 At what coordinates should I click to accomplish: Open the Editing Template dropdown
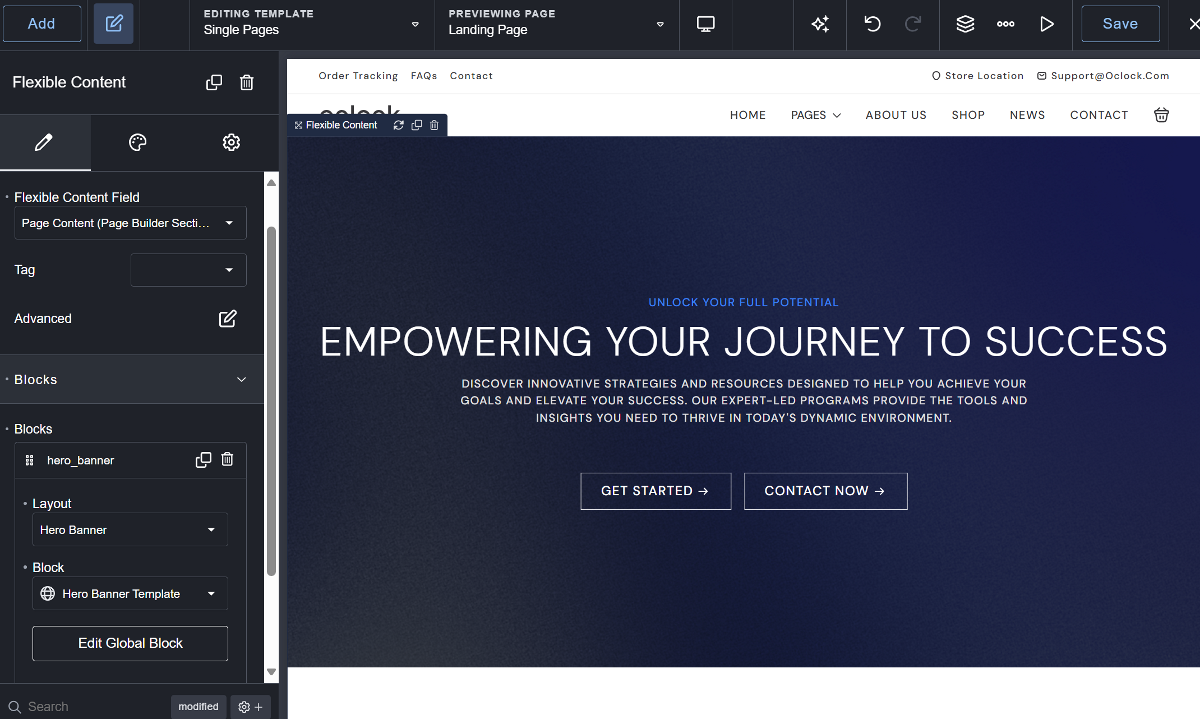click(311, 23)
